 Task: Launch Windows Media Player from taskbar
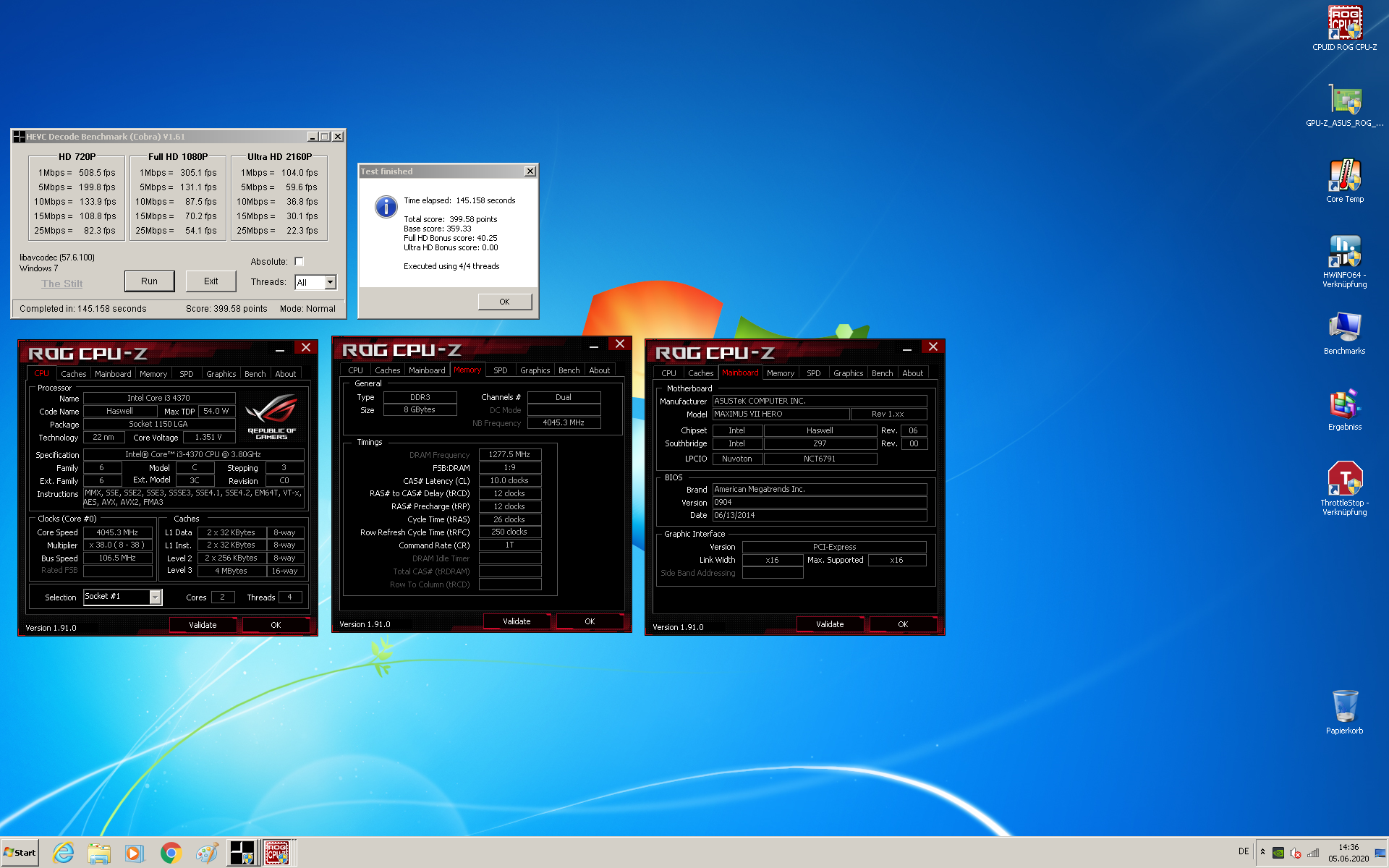point(134,853)
